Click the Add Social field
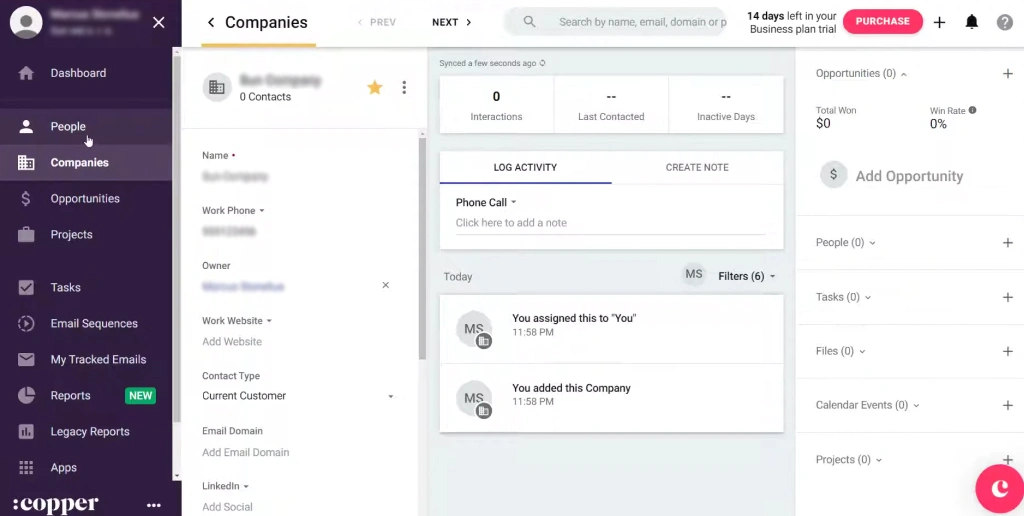 pos(227,507)
